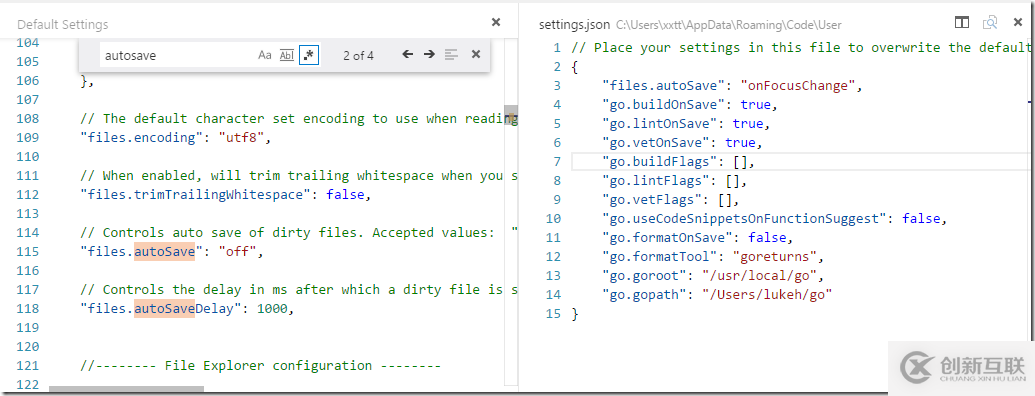Click the "utf8" value on line 109
This screenshot has height=396, width=1035.
tap(241, 138)
